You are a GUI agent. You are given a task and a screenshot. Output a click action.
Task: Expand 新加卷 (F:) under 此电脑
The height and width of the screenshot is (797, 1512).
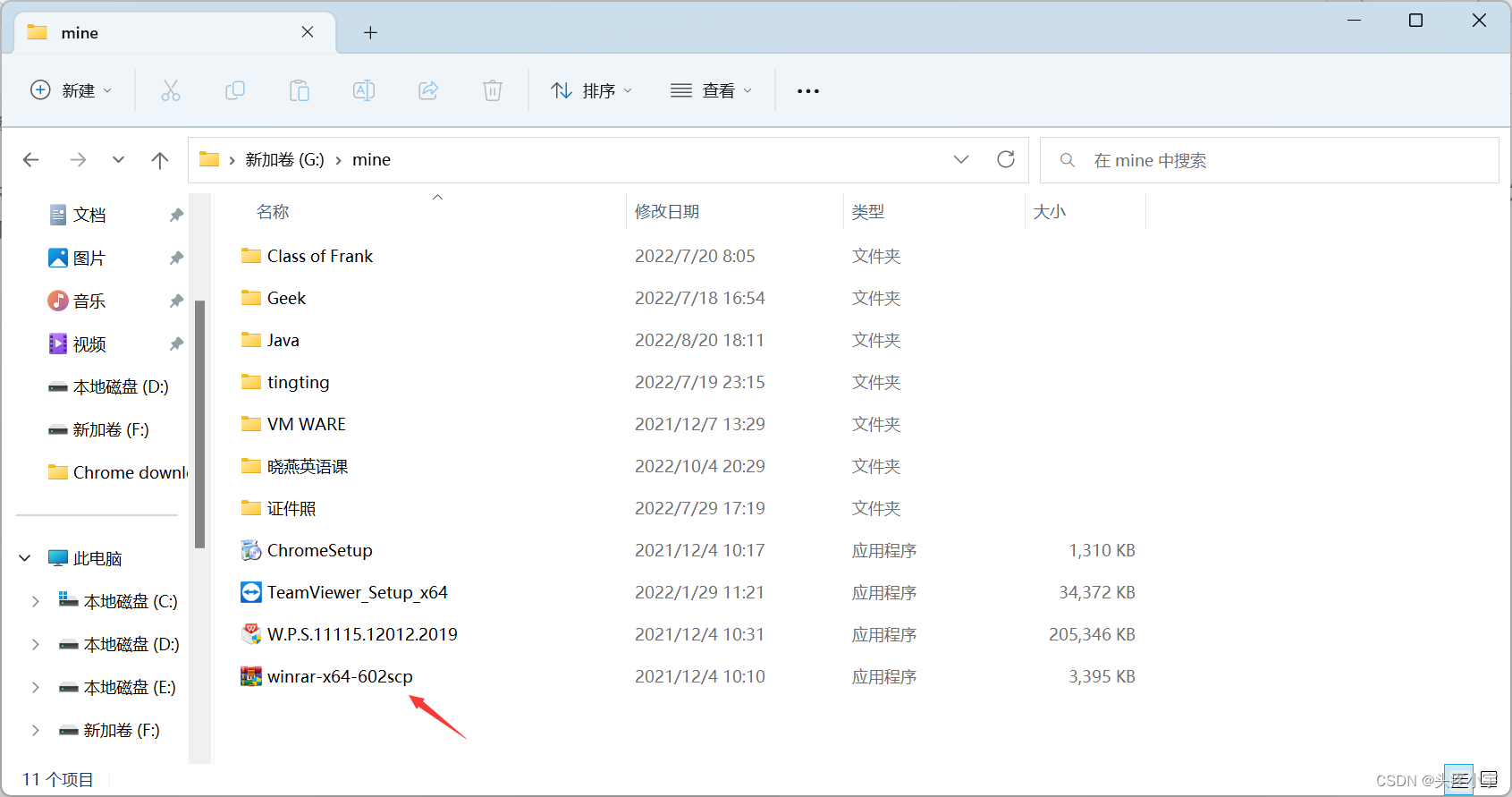[36, 730]
